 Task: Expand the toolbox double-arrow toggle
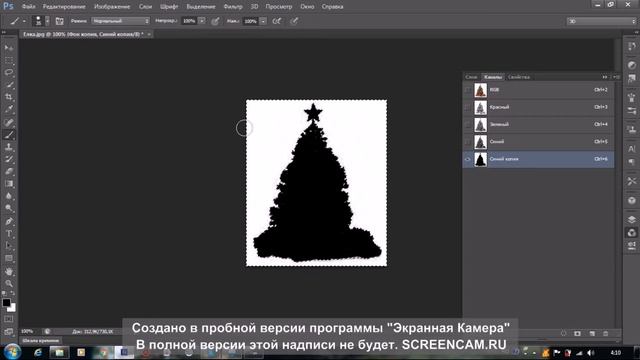click(4, 32)
